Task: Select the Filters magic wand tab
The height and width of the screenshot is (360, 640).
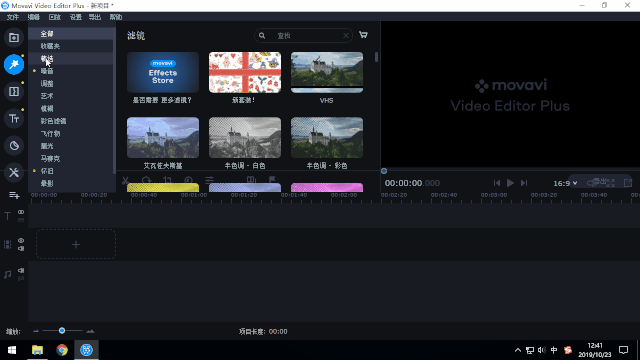Action: click(14, 64)
